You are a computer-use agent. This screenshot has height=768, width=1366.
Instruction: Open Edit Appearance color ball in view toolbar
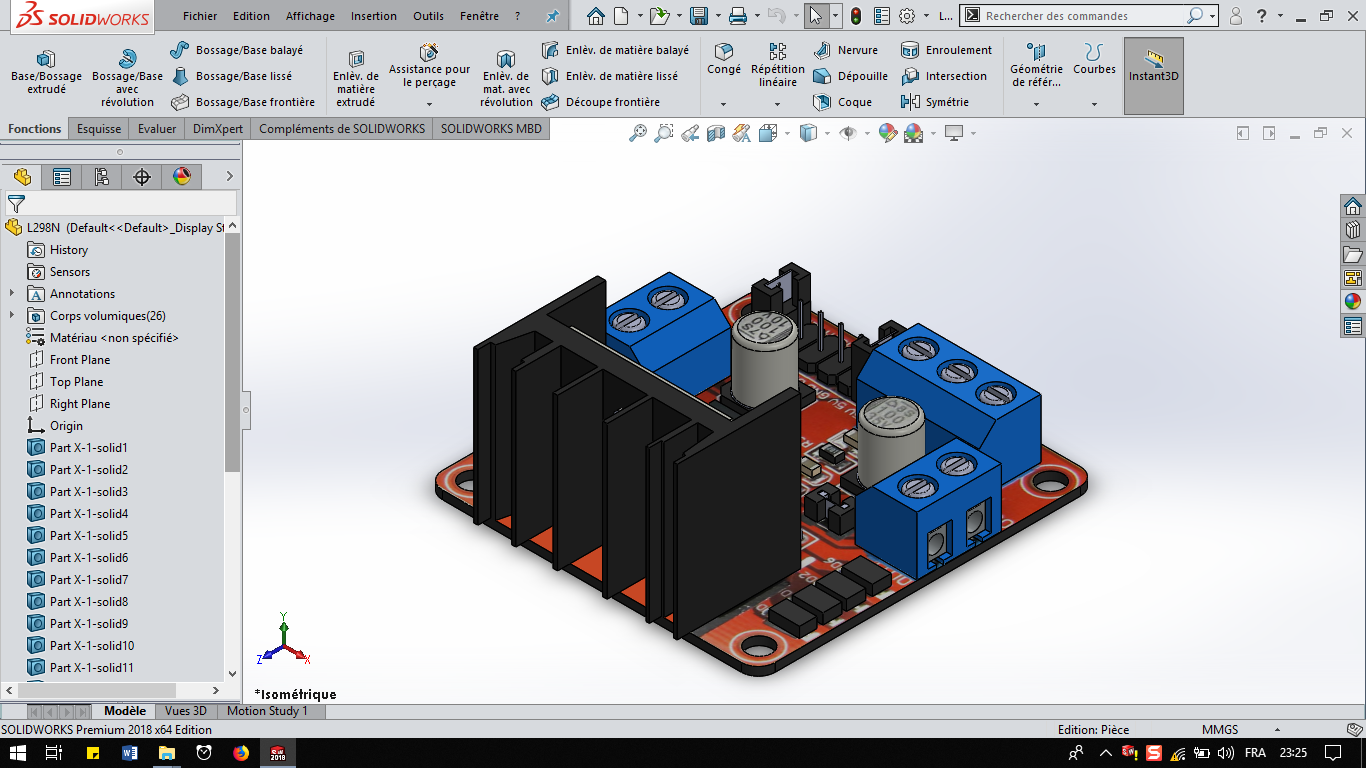[888, 132]
